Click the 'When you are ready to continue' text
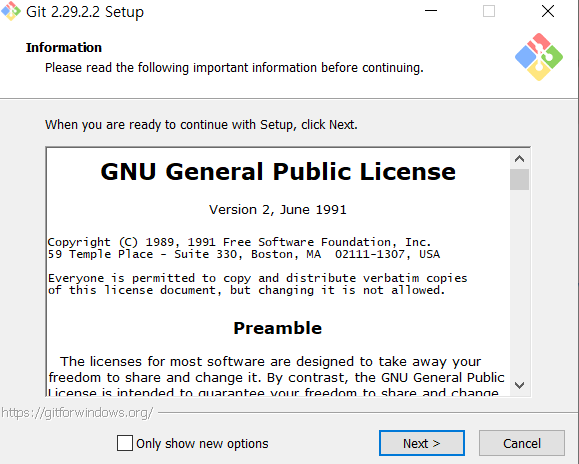The image size is (579, 464). [201, 125]
